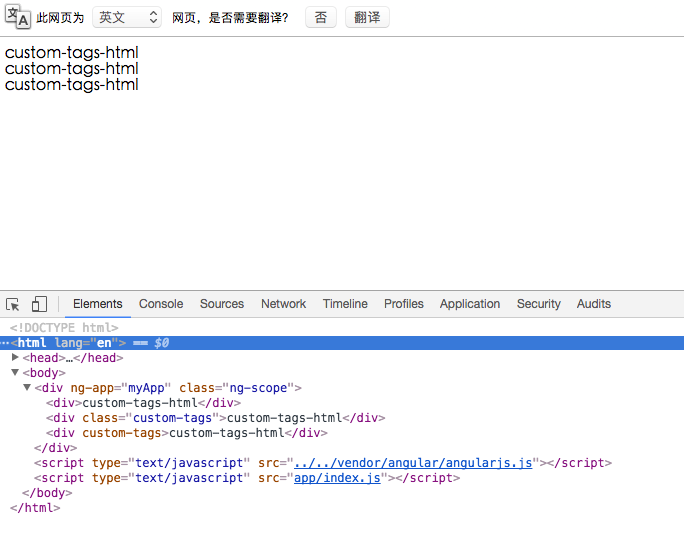The width and height of the screenshot is (684, 551).
Task: Switch to the Elements tab
Action: tap(98, 304)
